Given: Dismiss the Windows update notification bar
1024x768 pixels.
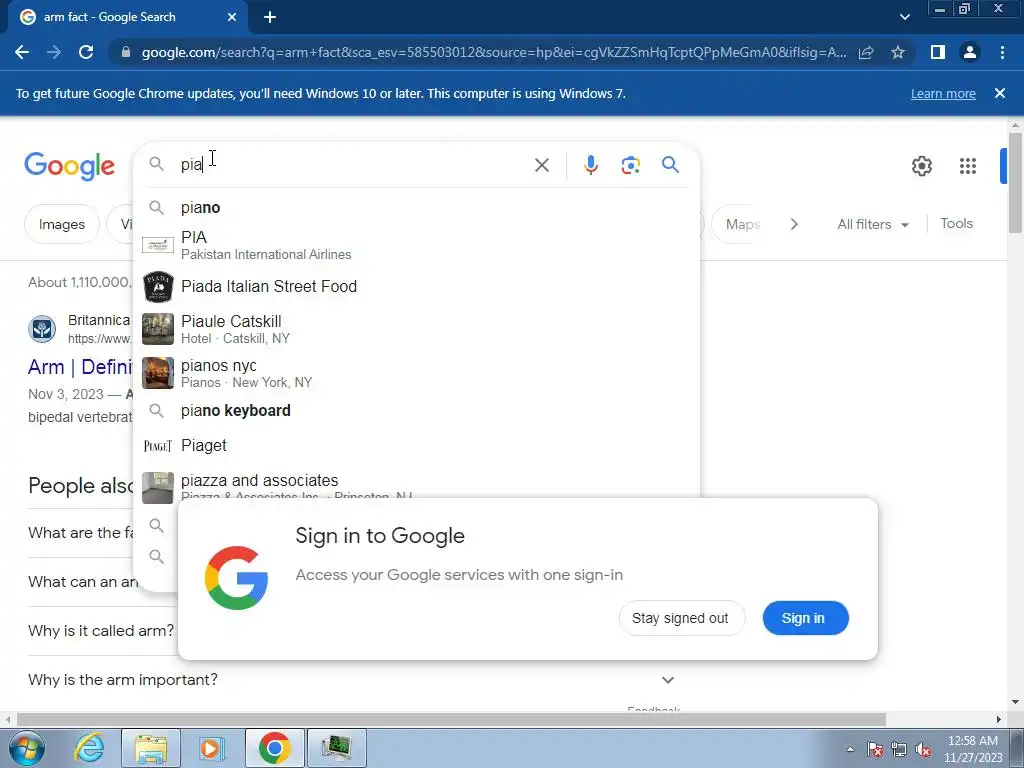Looking at the screenshot, I should click(1000, 93).
